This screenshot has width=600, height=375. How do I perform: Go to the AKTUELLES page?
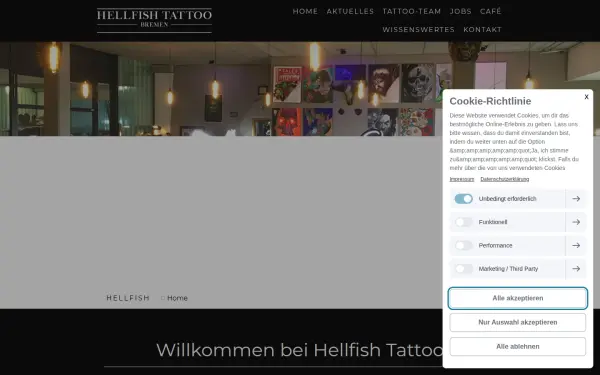(x=350, y=11)
